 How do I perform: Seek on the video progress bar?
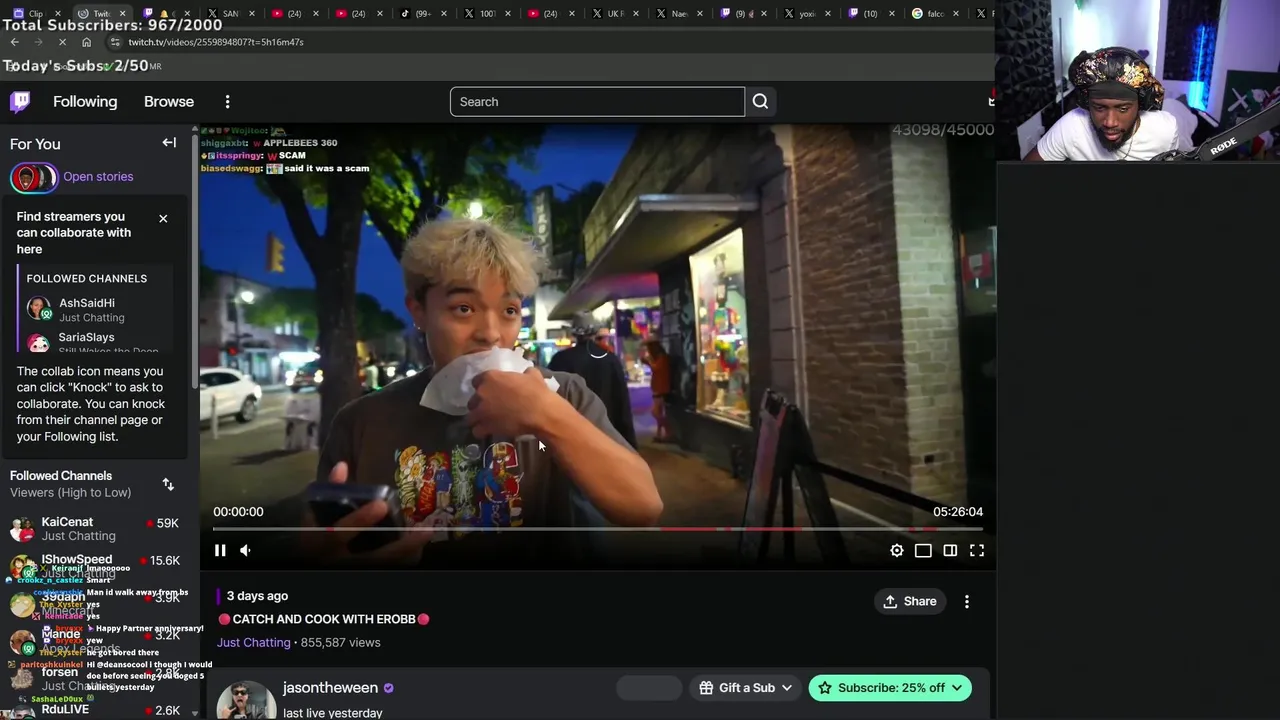tap(597, 529)
